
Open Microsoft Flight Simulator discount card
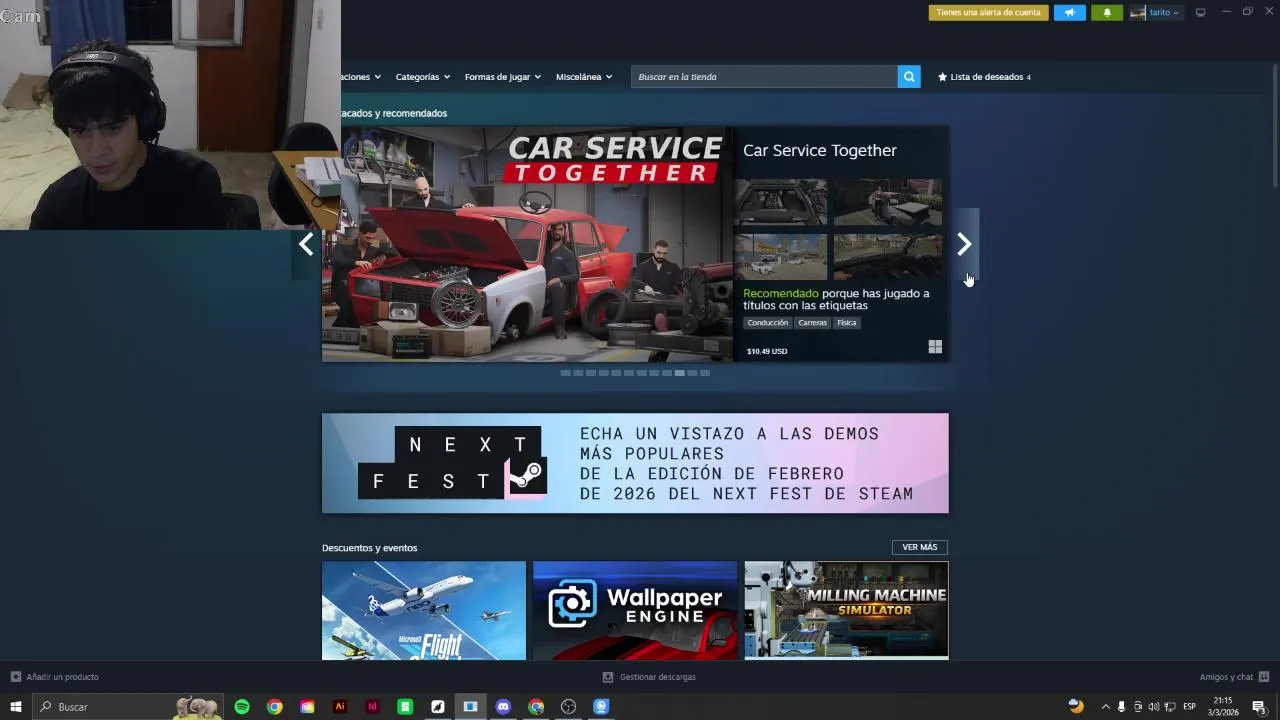coord(424,610)
